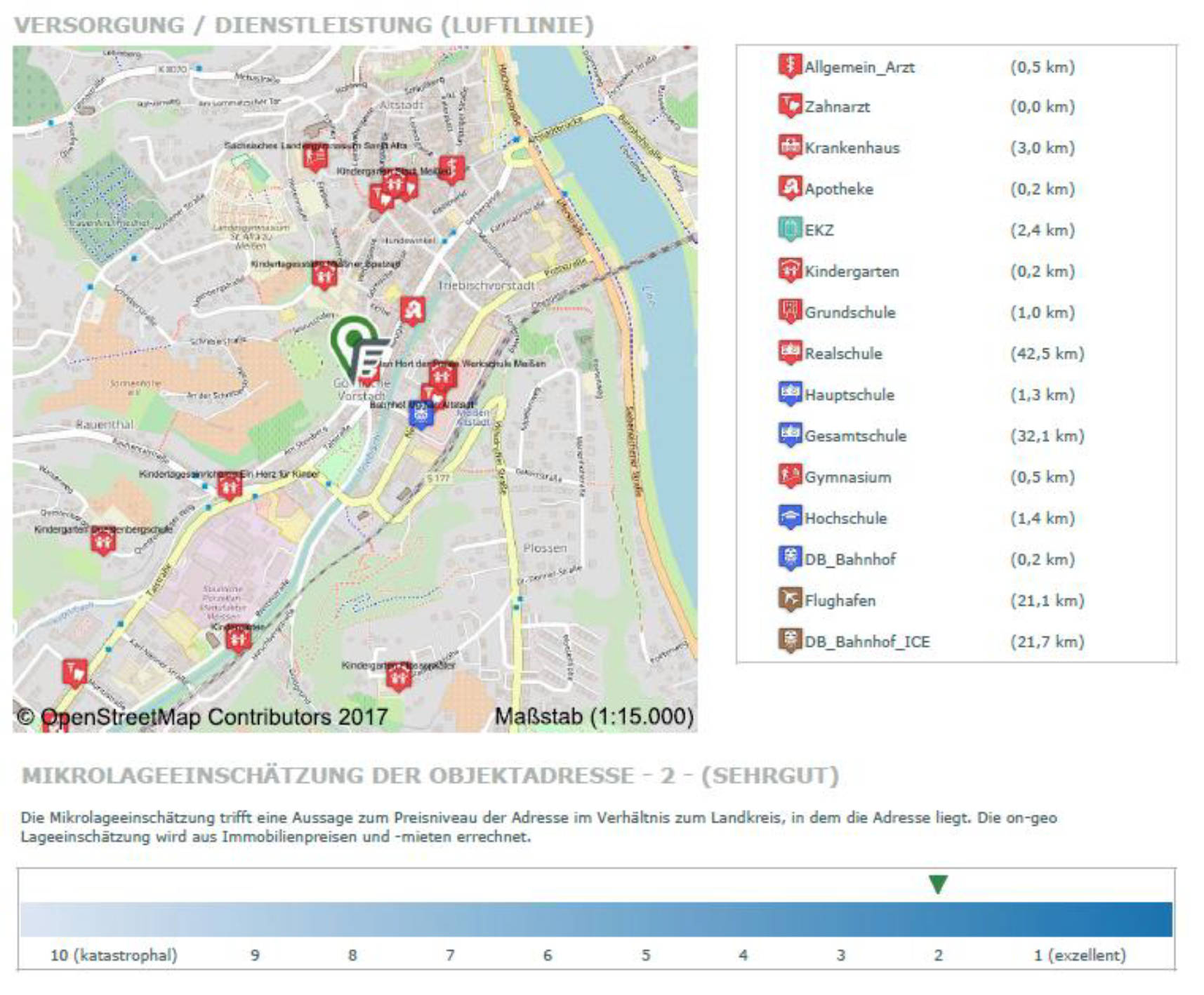
Task: Click the blue gradient rating bar
Action: pos(596,919)
